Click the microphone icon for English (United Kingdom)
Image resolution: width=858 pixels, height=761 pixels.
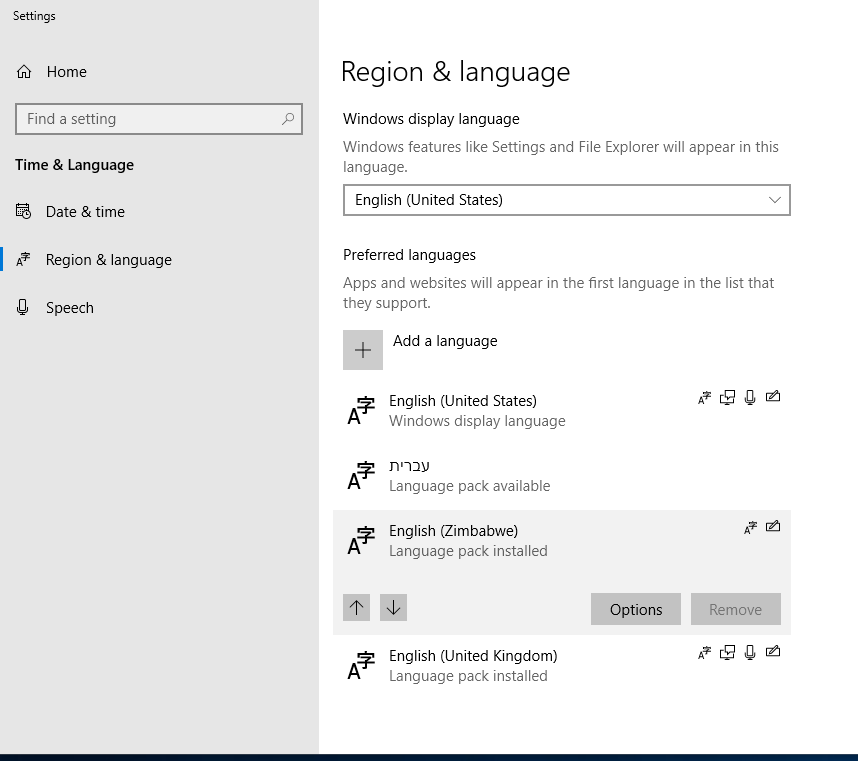[x=750, y=652]
